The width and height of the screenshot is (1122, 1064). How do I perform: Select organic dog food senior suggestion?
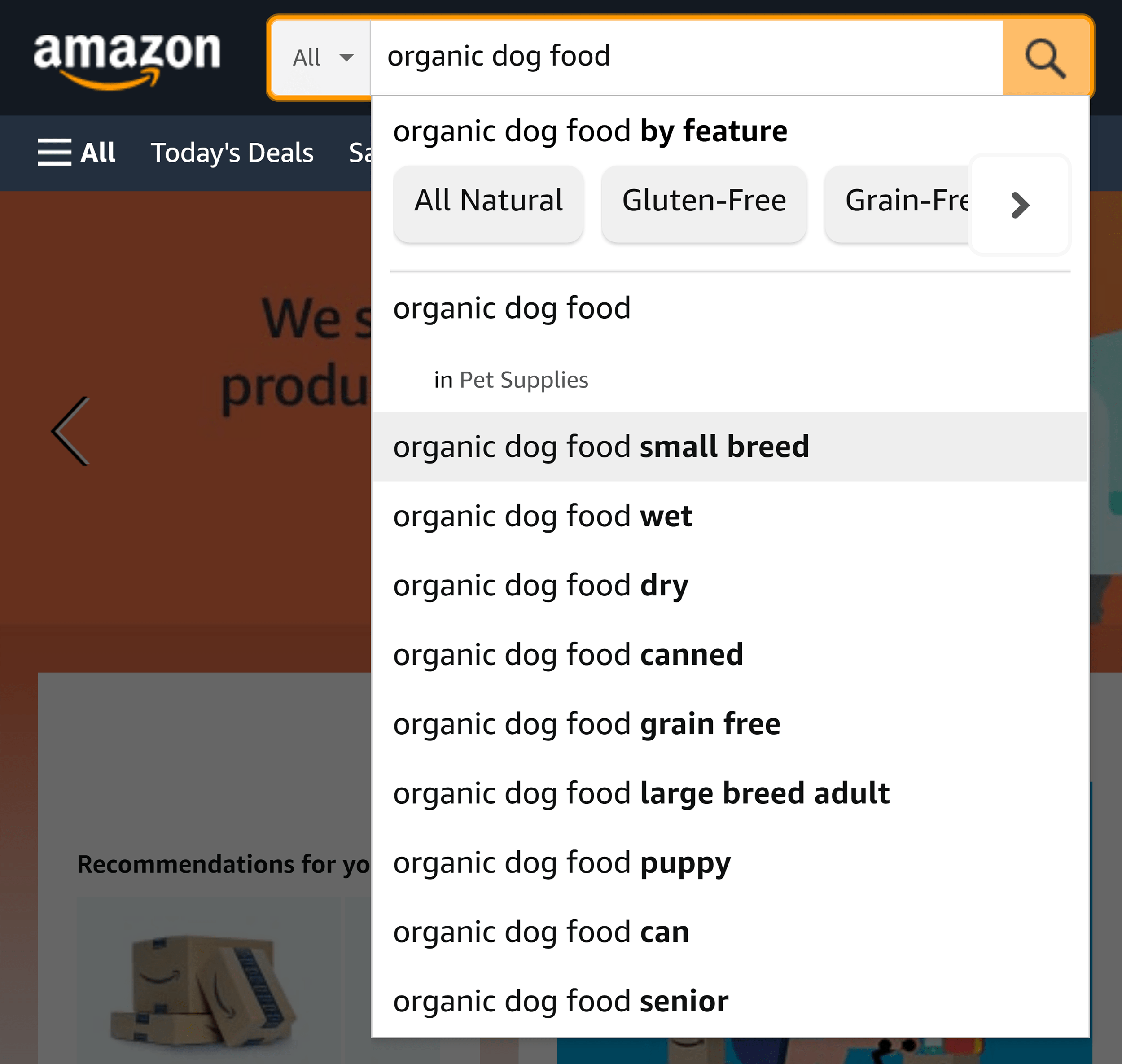(x=559, y=999)
